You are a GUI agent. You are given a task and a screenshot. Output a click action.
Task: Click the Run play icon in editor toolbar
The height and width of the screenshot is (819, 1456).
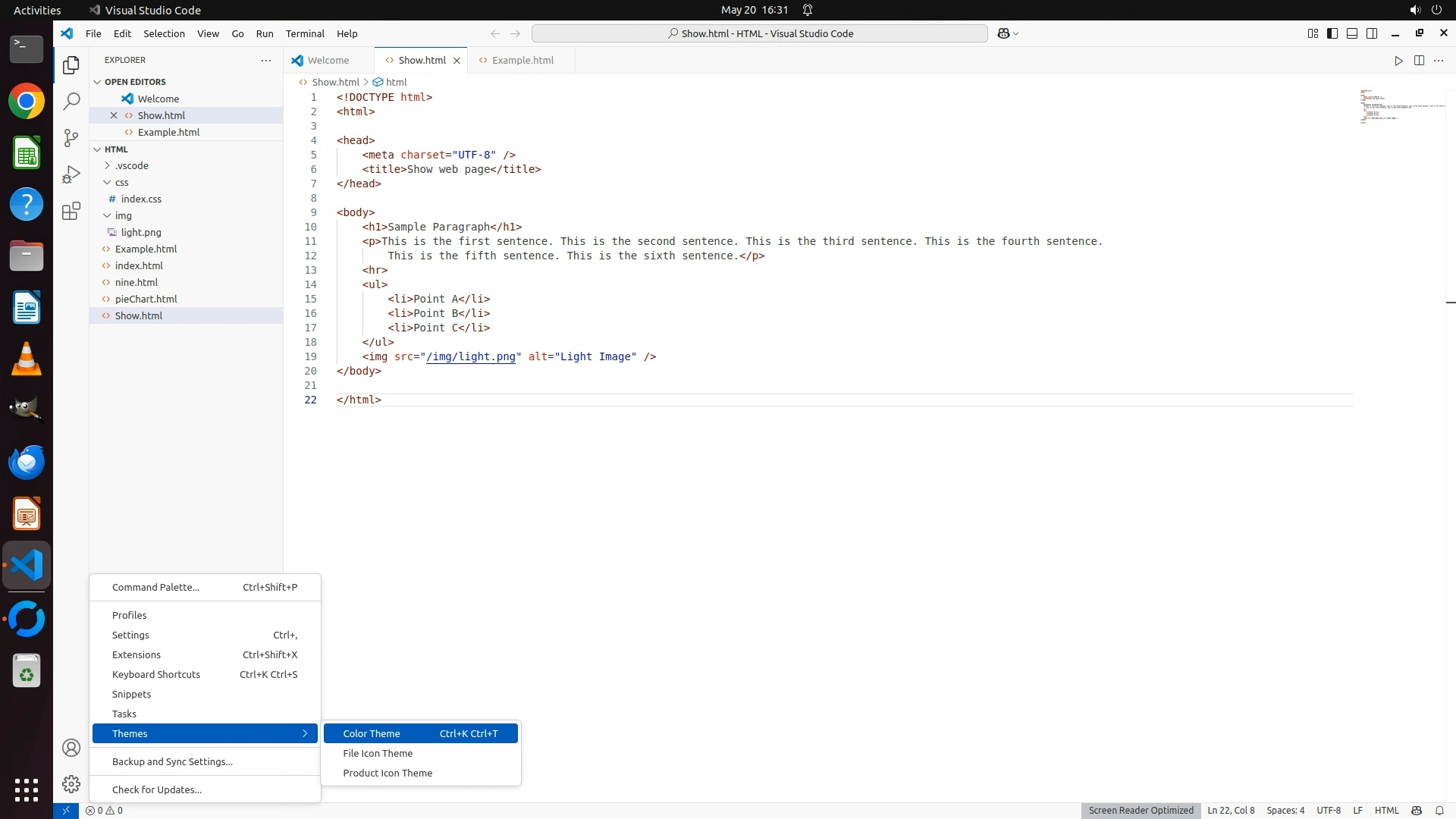[x=1398, y=61]
